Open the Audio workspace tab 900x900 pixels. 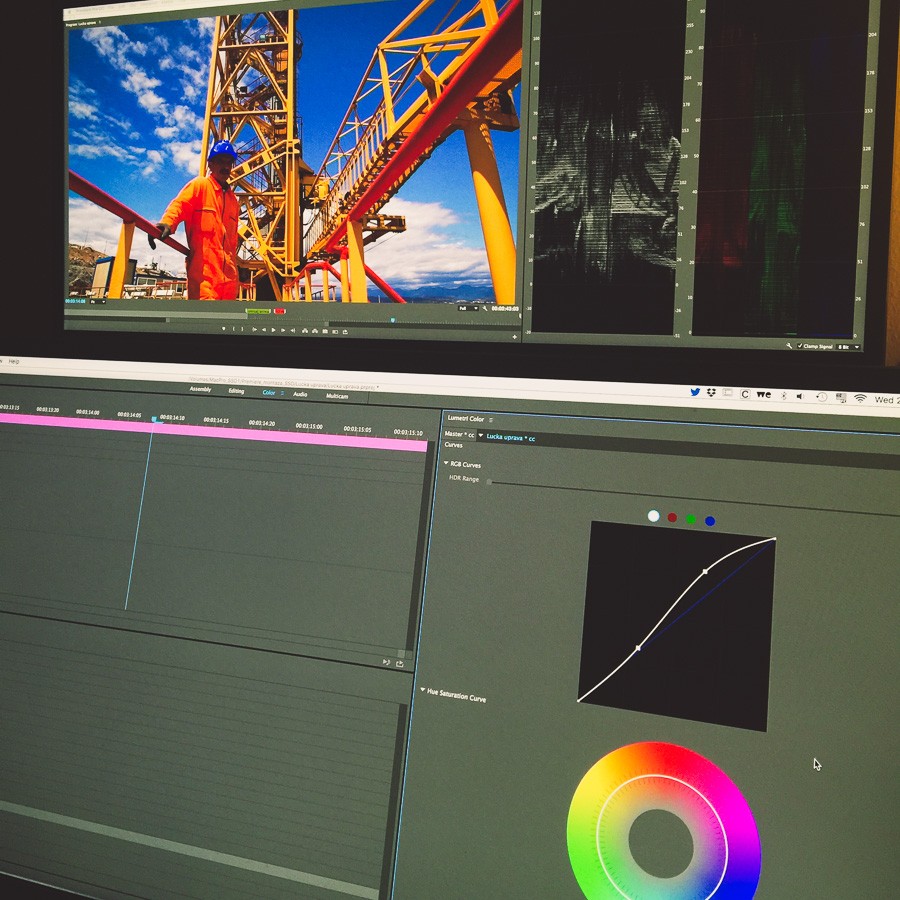(x=300, y=394)
